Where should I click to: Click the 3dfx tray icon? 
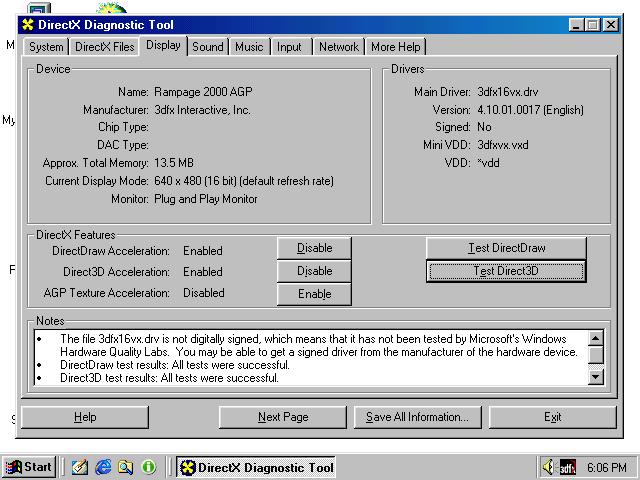pos(567,467)
